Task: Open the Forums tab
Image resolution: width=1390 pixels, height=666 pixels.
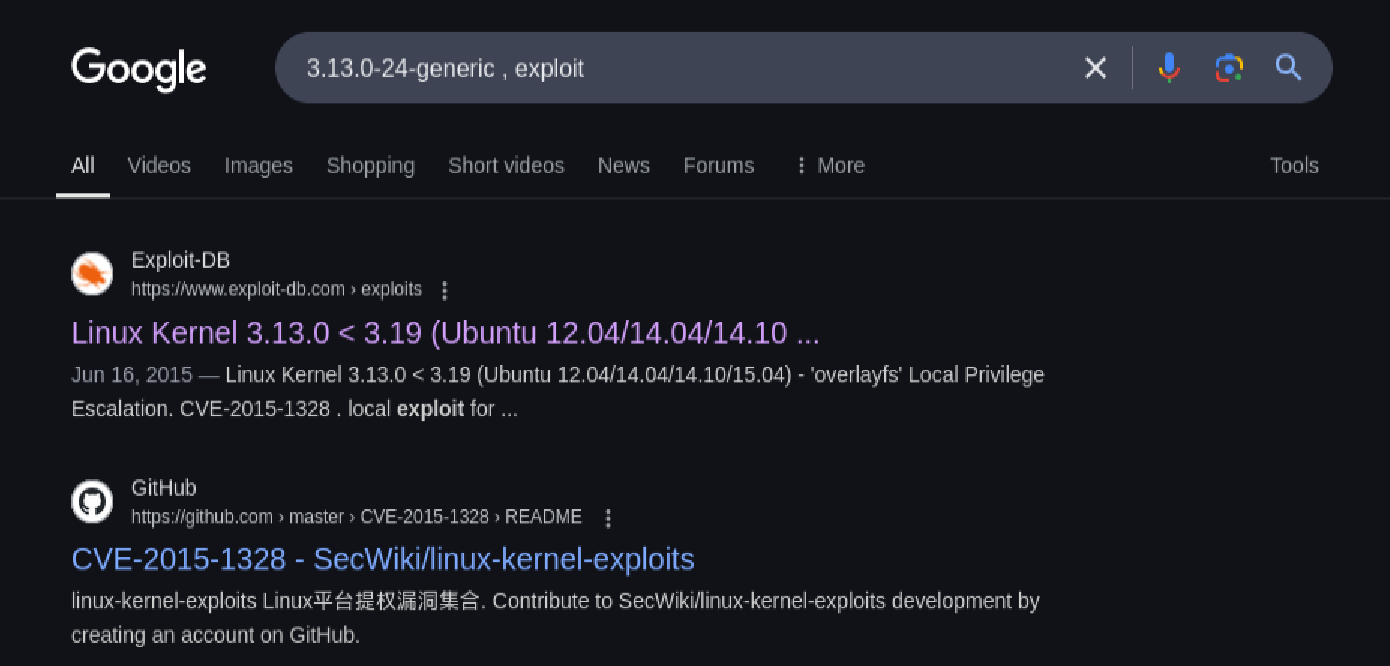Action: coord(718,166)
